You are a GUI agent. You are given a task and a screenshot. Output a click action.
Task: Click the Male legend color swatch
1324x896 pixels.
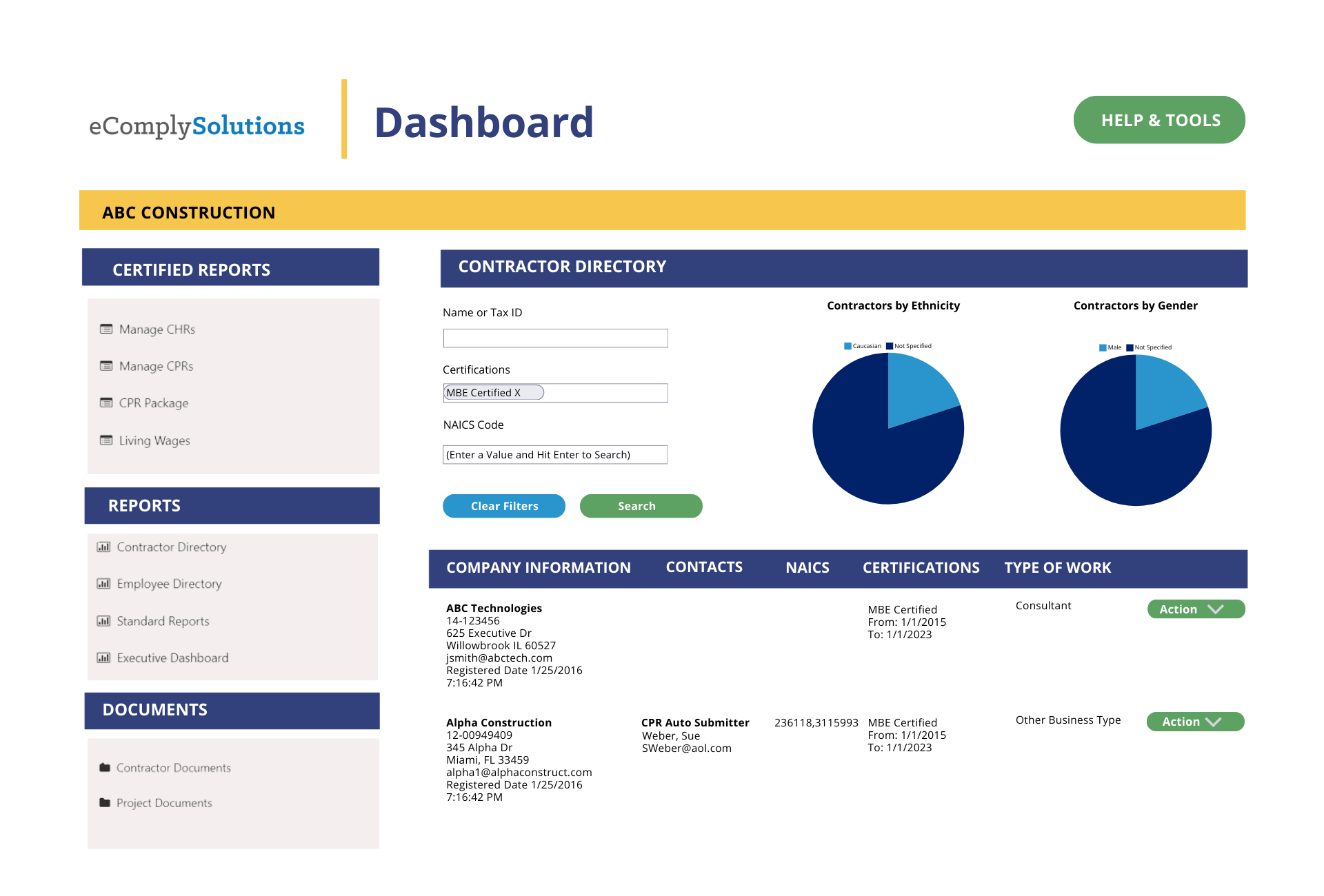pyautogui.click(x=1103, y=347)
